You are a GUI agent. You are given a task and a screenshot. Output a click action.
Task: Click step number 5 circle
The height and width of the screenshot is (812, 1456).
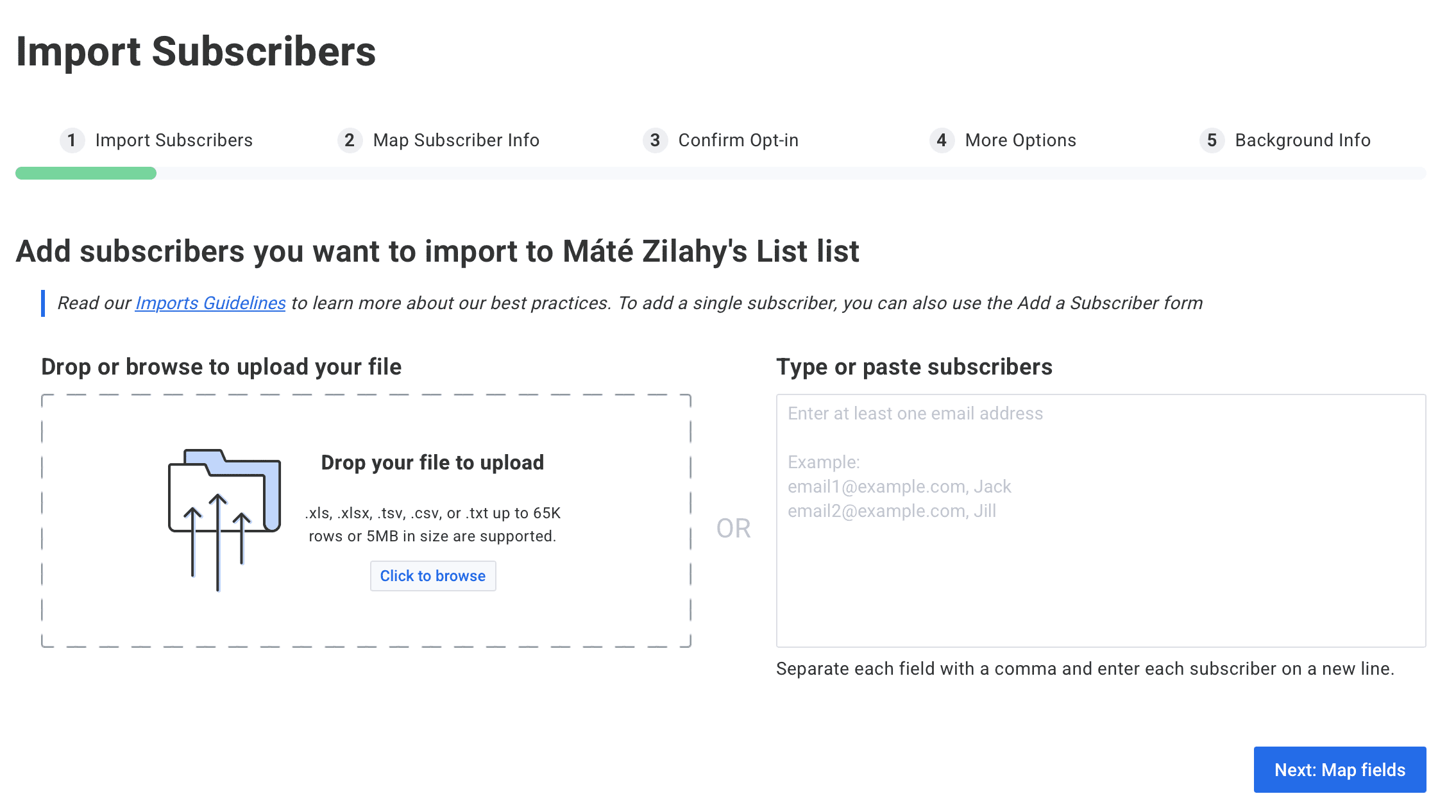[x=1212, y=140]
